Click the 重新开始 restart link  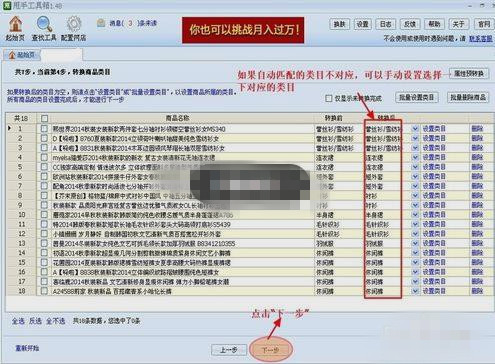click(x=27, y=348)
